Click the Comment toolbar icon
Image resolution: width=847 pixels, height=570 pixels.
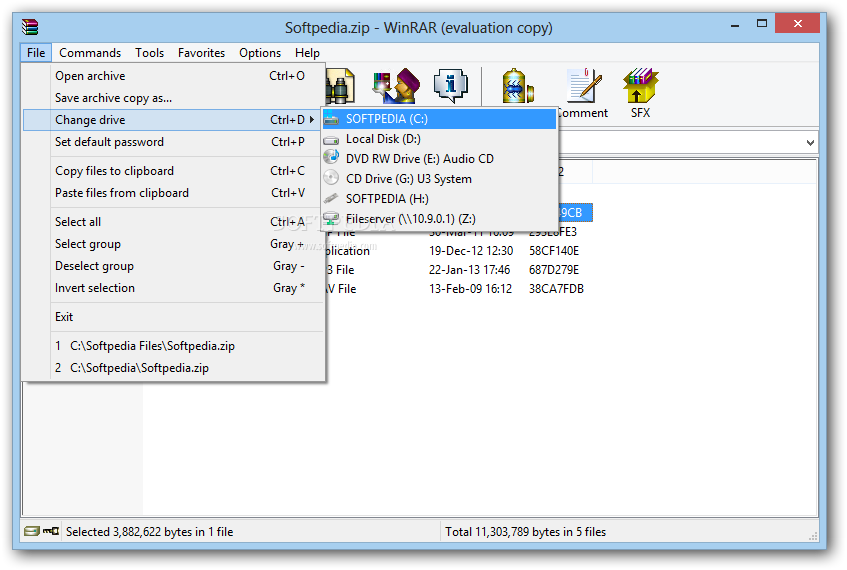click(x=583, y=85)
